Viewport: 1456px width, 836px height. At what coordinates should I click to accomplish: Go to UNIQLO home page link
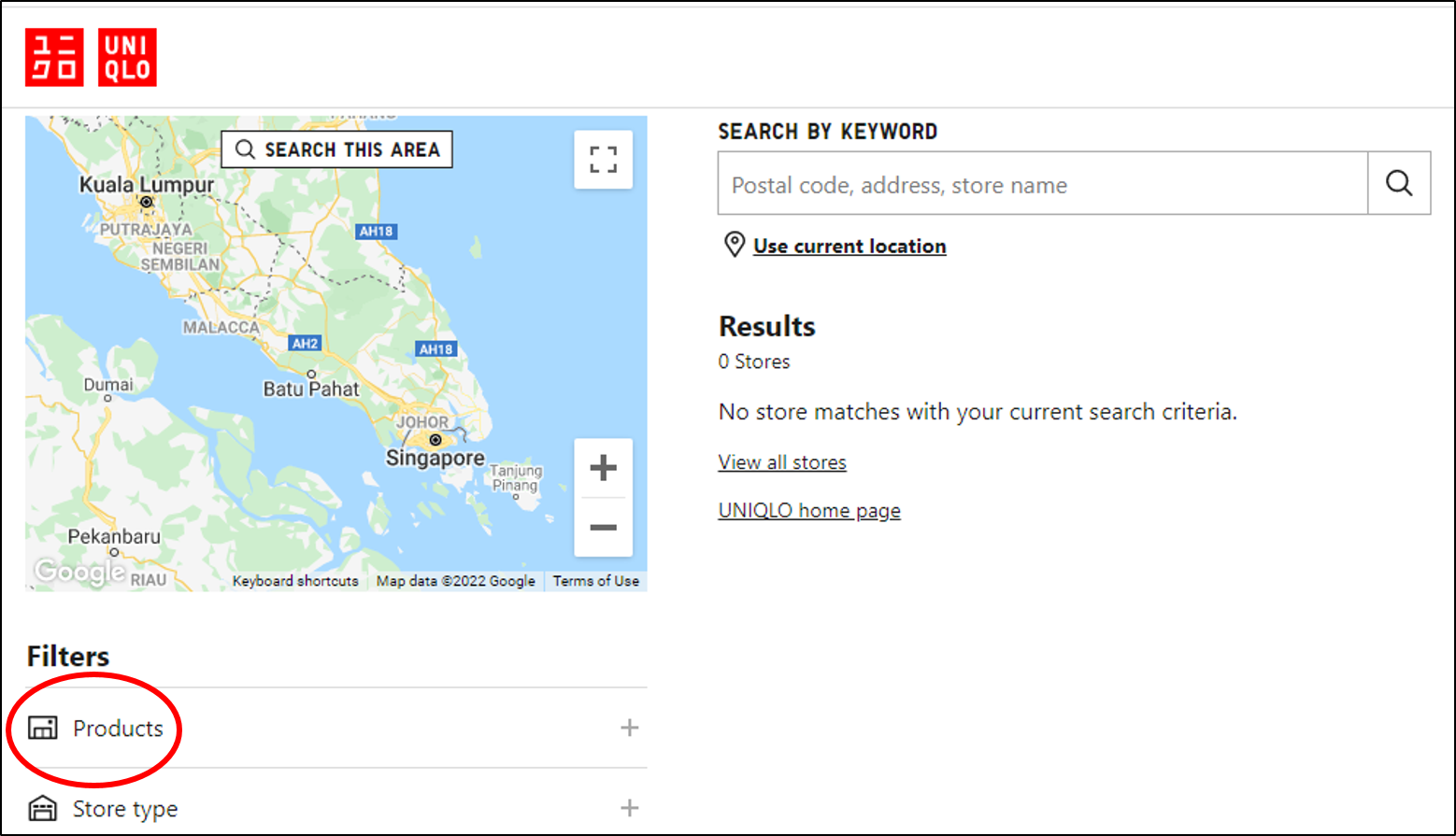click(x=808, y=511)
